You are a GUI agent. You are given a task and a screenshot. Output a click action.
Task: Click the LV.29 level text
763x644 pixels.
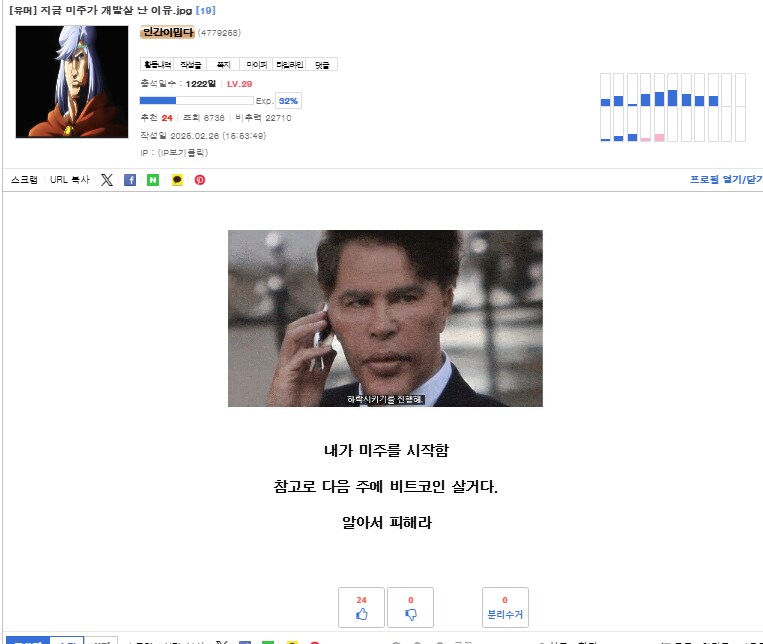239,84
